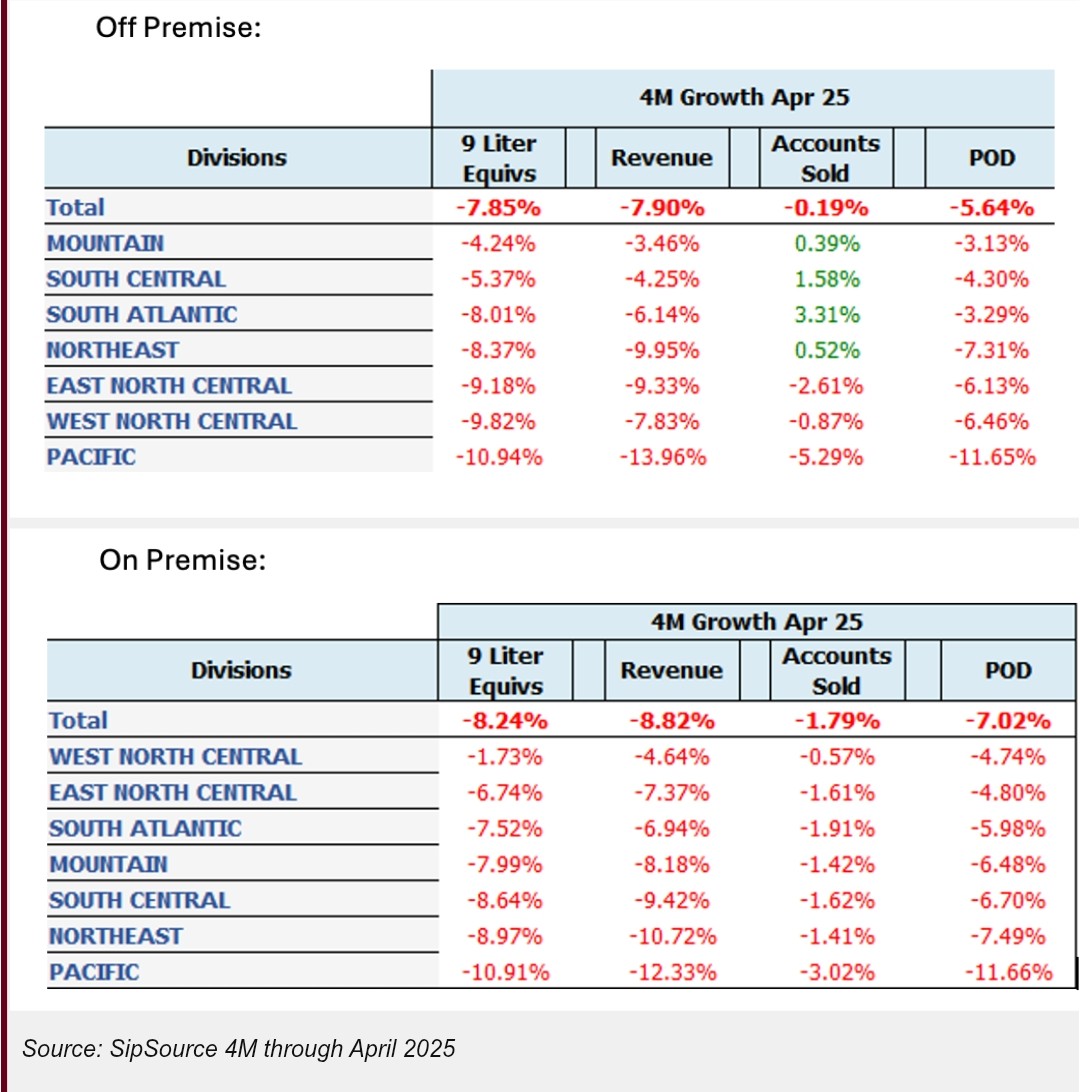Select the On Premise Accounts Sold header
1080x1092 pixels.
[x=836, y=671]
